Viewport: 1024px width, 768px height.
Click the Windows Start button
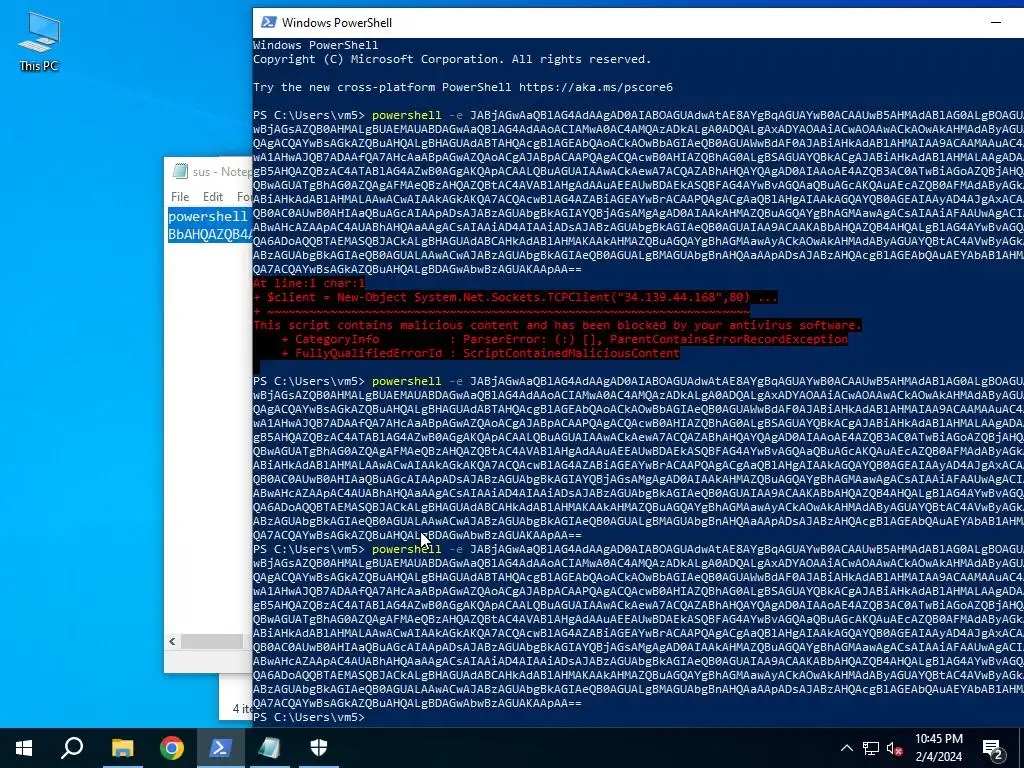pos(24,748)
